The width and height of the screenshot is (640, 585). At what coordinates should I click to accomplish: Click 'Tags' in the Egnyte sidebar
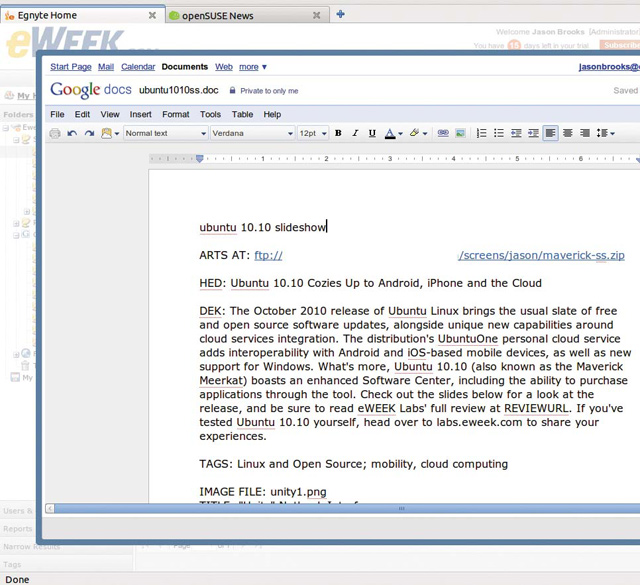(12, 565)
